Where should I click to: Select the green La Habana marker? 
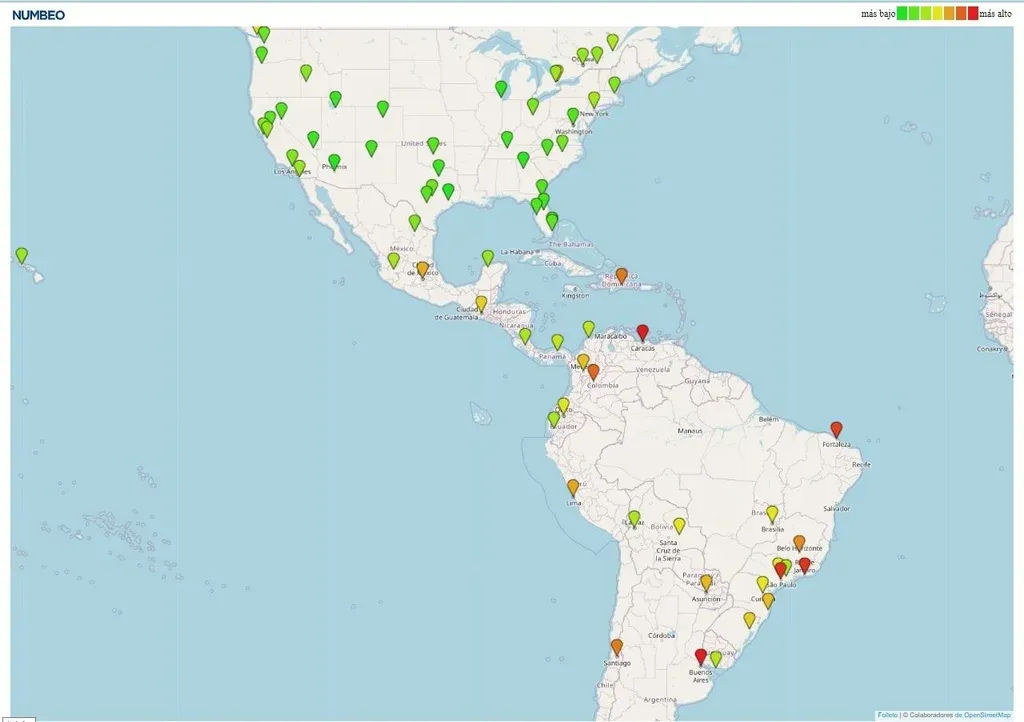tap(488, 257)
